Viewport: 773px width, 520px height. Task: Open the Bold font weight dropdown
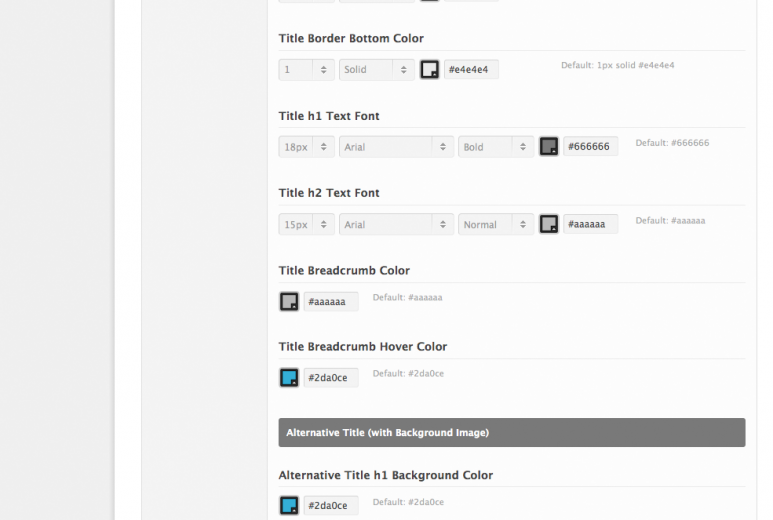click(x=496, y=147)
